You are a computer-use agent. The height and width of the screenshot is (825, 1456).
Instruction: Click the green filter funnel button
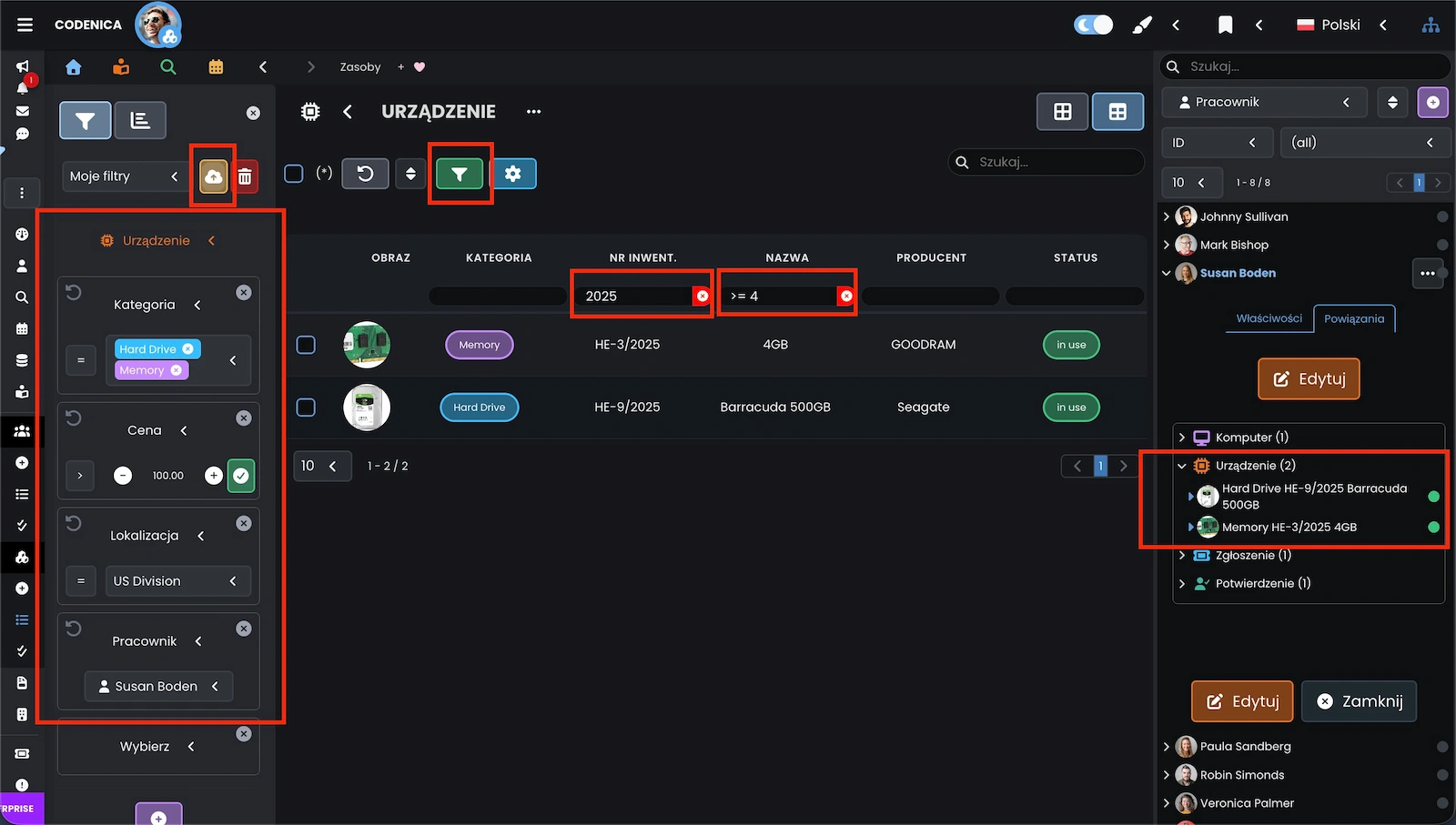pos(460,174)
